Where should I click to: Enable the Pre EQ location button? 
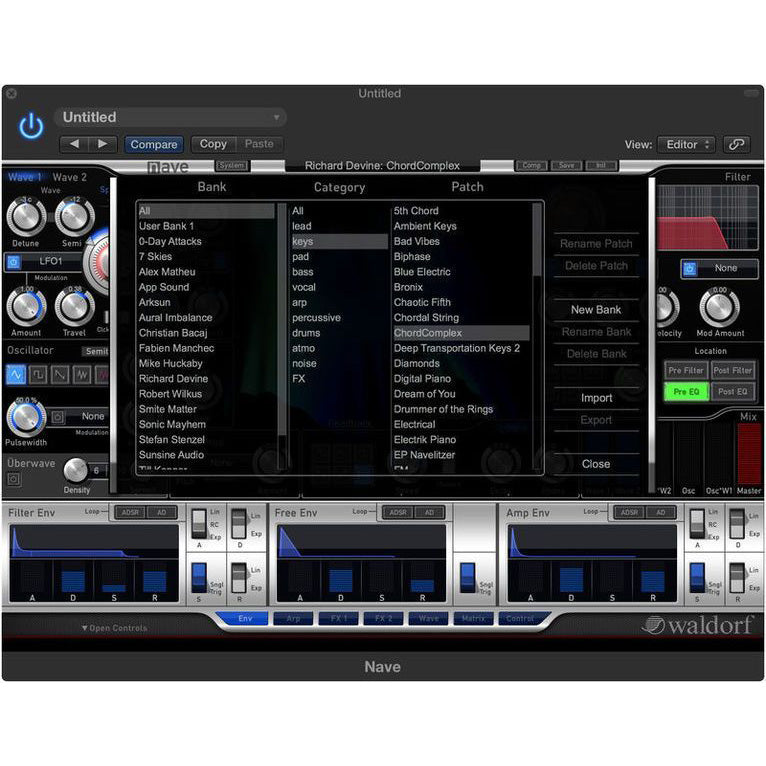pyautogui.click(x=686, y=392)
